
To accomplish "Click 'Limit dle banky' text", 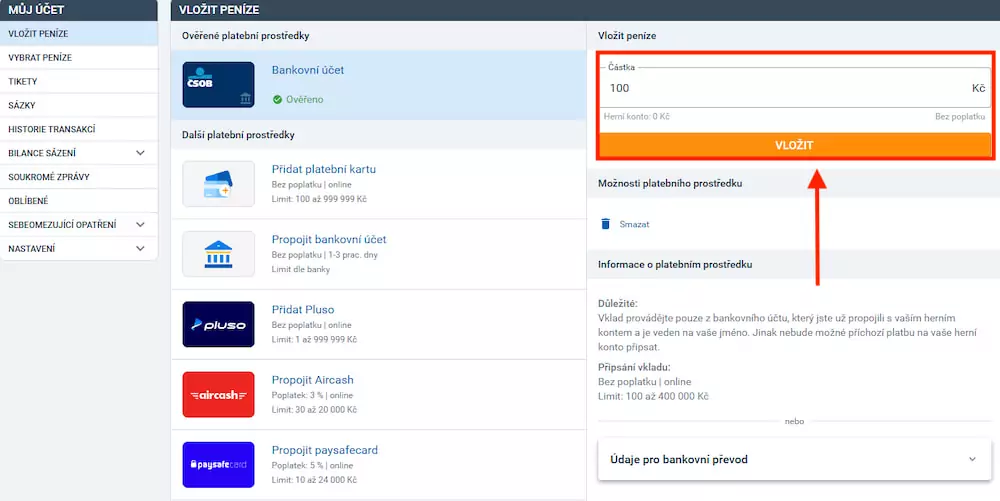I will [x=301, y=269].
